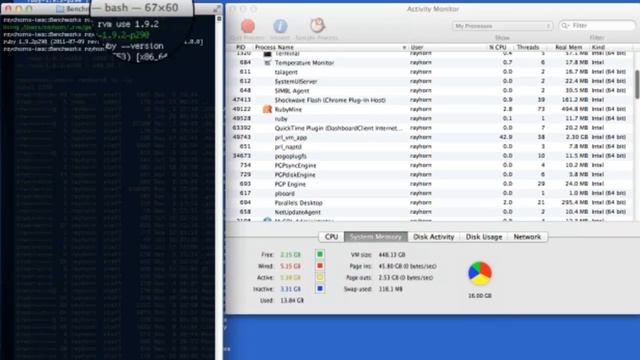Image resolution: width=640 pixels, height=360 pixels.
Task: Click the Terminal full-screen arrows icon
Action: click(x=217, y=9)
